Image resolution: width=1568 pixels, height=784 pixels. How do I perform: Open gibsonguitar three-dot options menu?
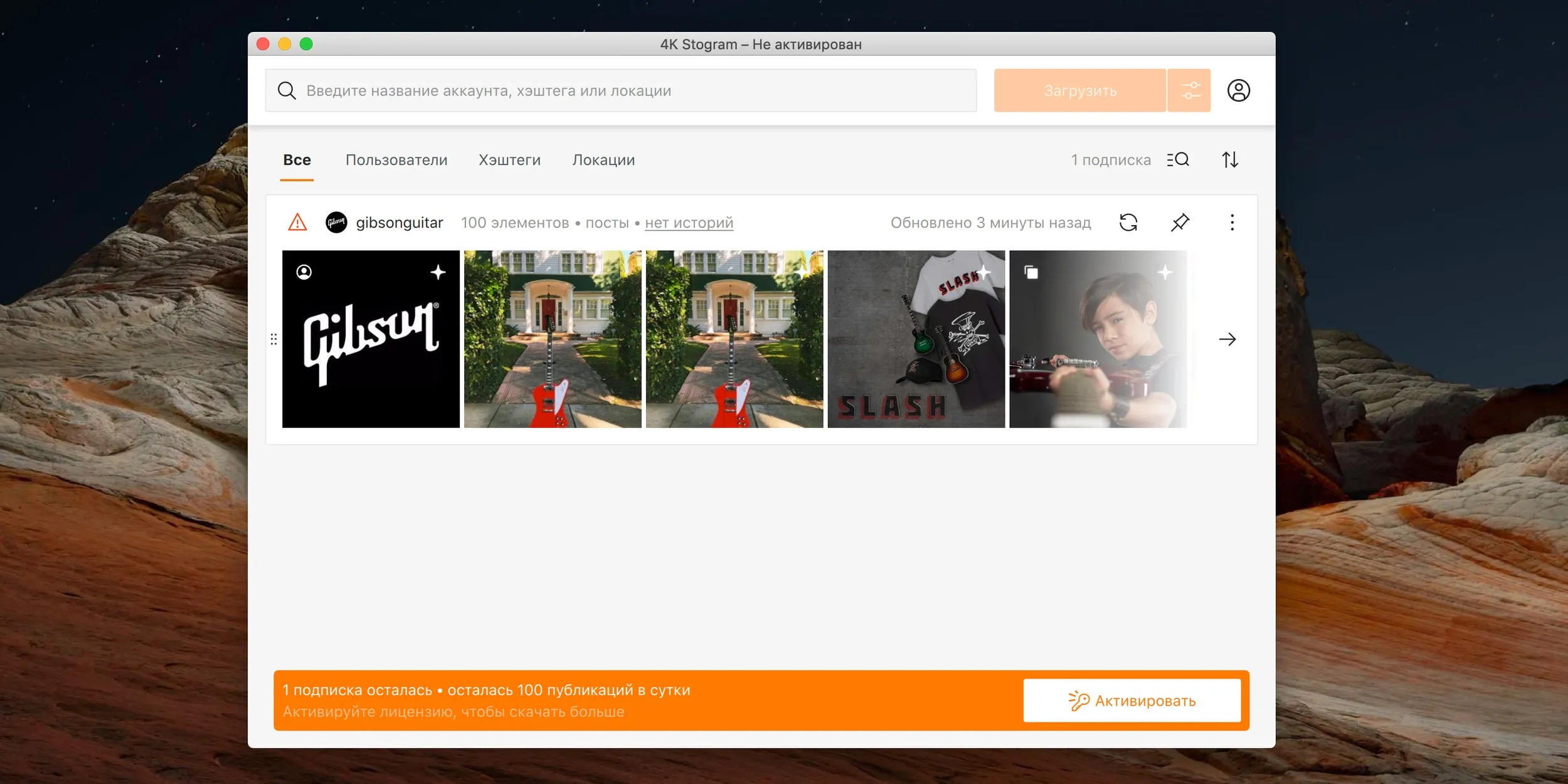[x=1232, y=223]
